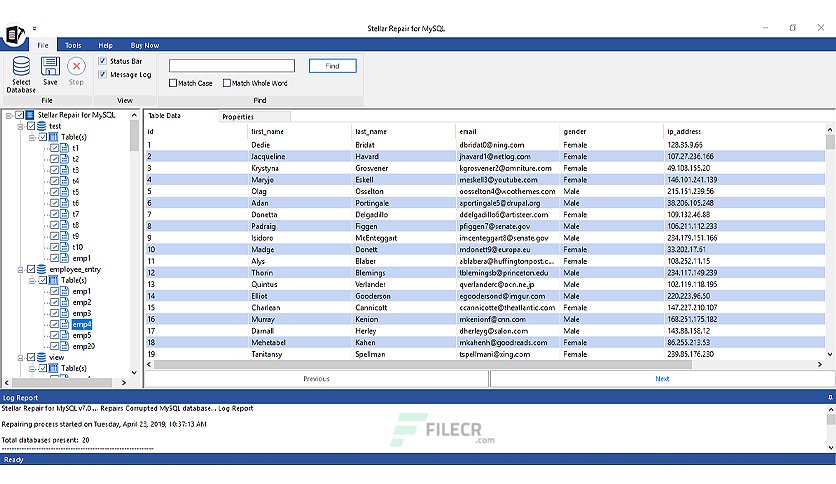The height and width of the screenshot is (484, 836).
Task: Click the test database icon
Action: [x=42, y=126]
